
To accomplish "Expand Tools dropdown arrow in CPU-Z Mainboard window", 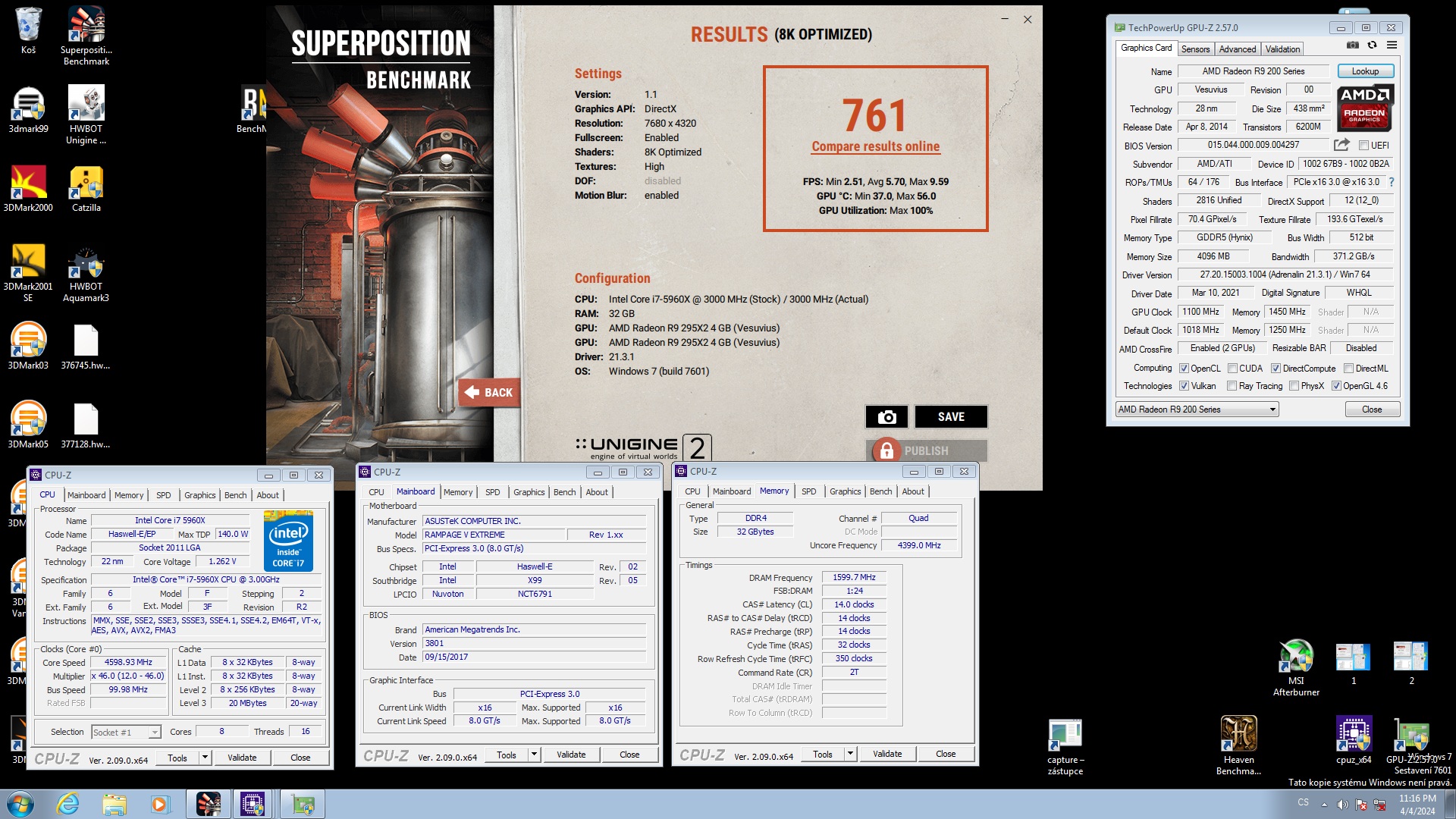I will coord(534,754).
